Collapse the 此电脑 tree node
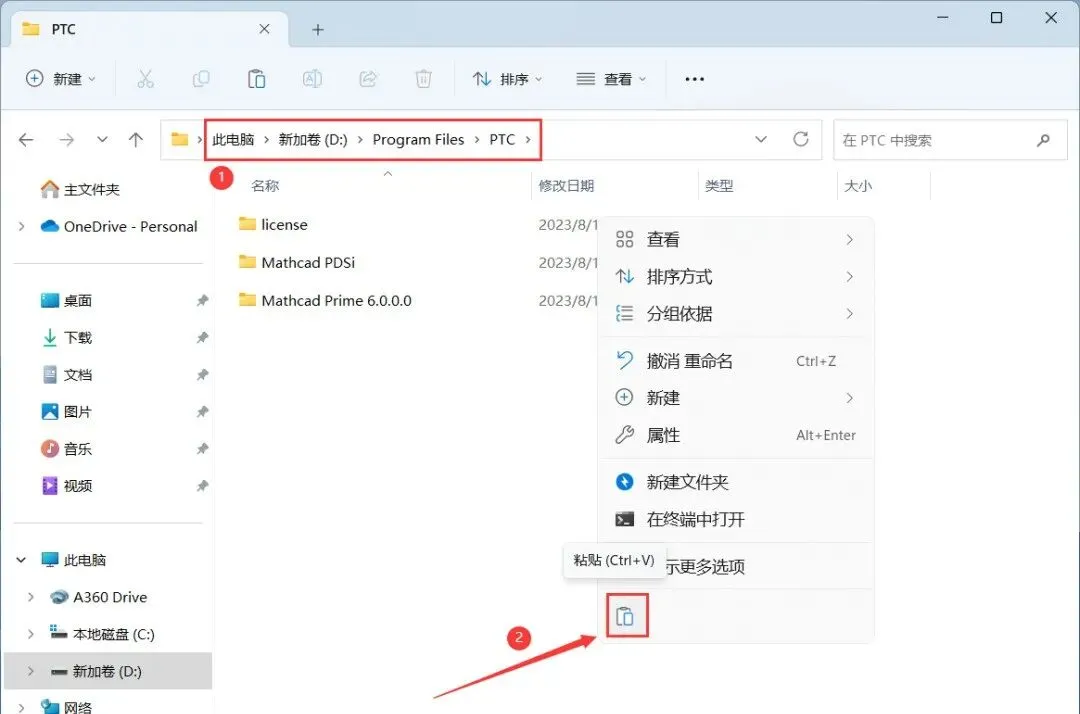This screenshot has width=1080, height=714. pos(21,560)
